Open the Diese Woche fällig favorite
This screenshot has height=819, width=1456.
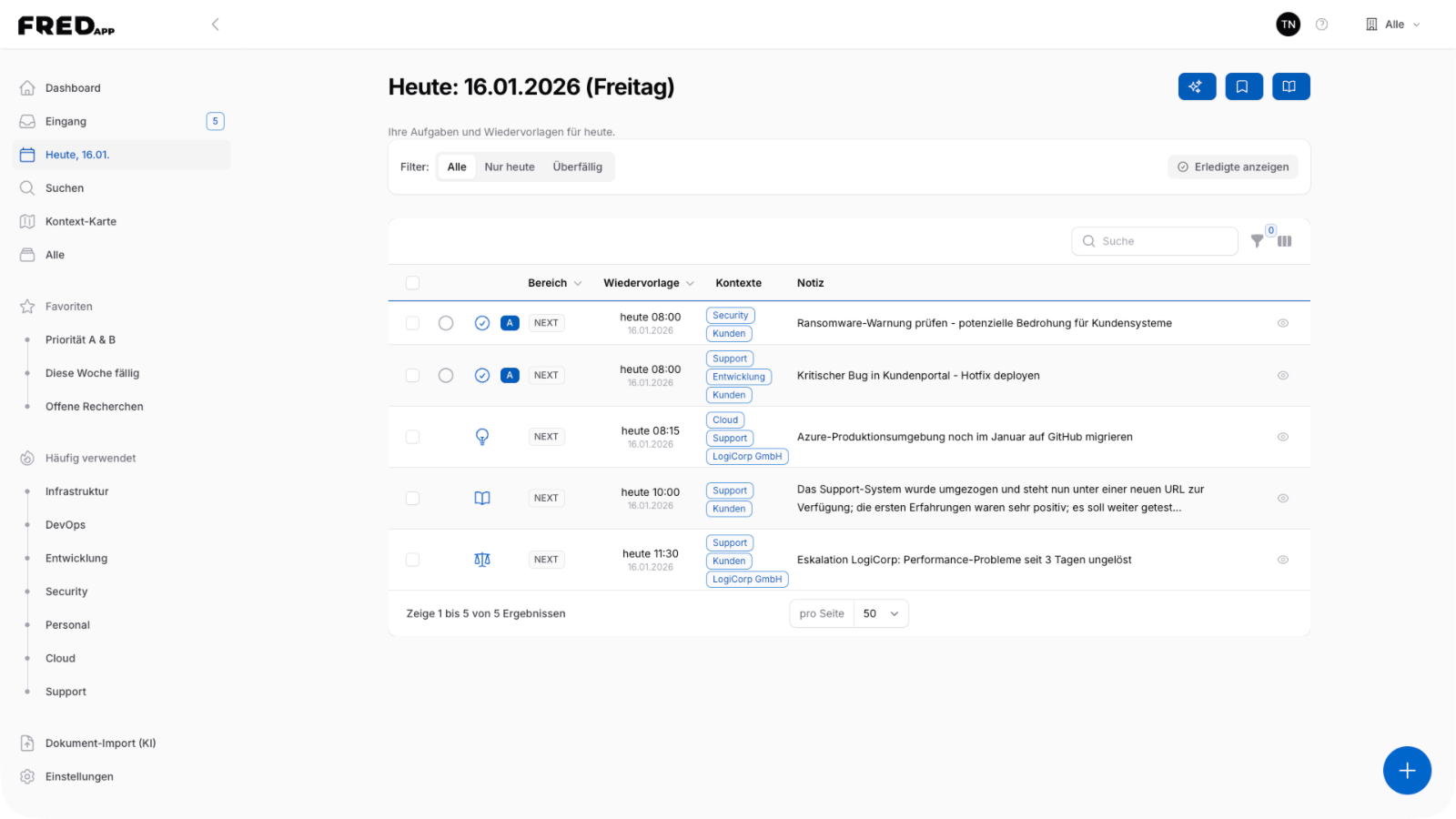[92, 373]
